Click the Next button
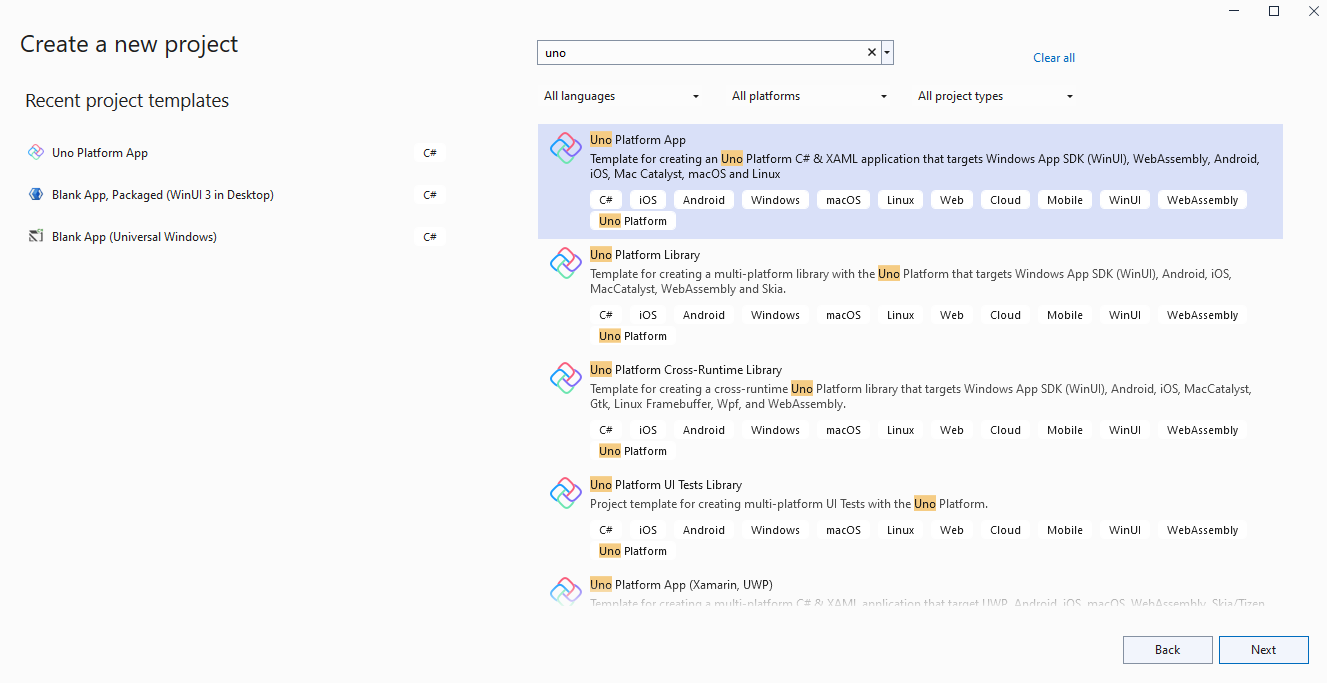This screenshot has width=1327, height=683. pyautogui.click(x=1263, y=649)
